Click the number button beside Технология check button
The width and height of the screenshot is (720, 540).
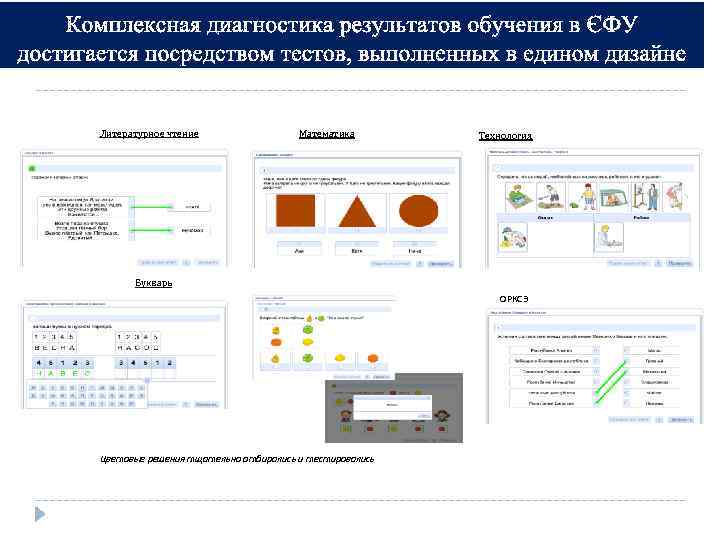click(658, 263)
